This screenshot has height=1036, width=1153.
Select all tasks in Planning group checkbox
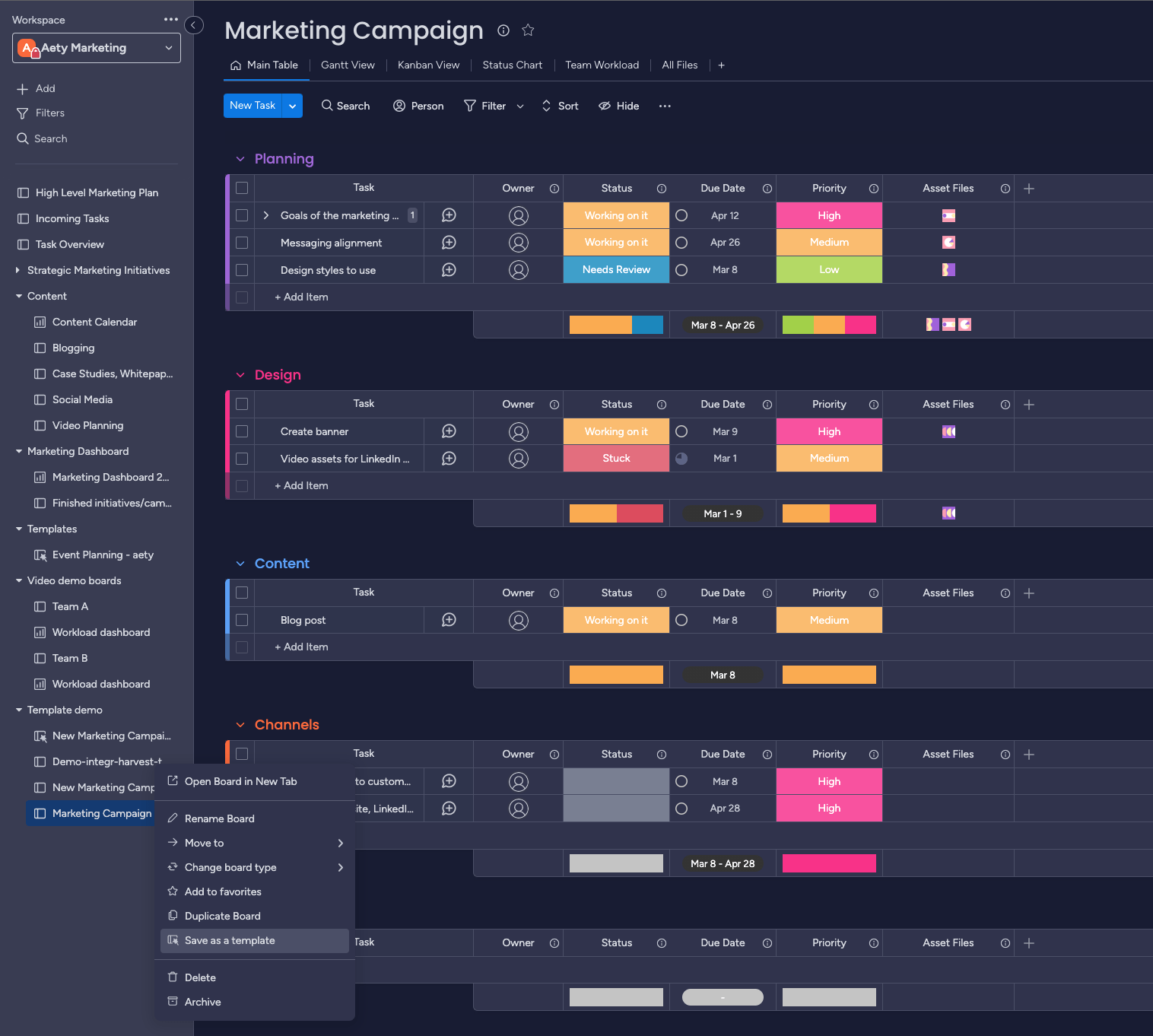242,188
